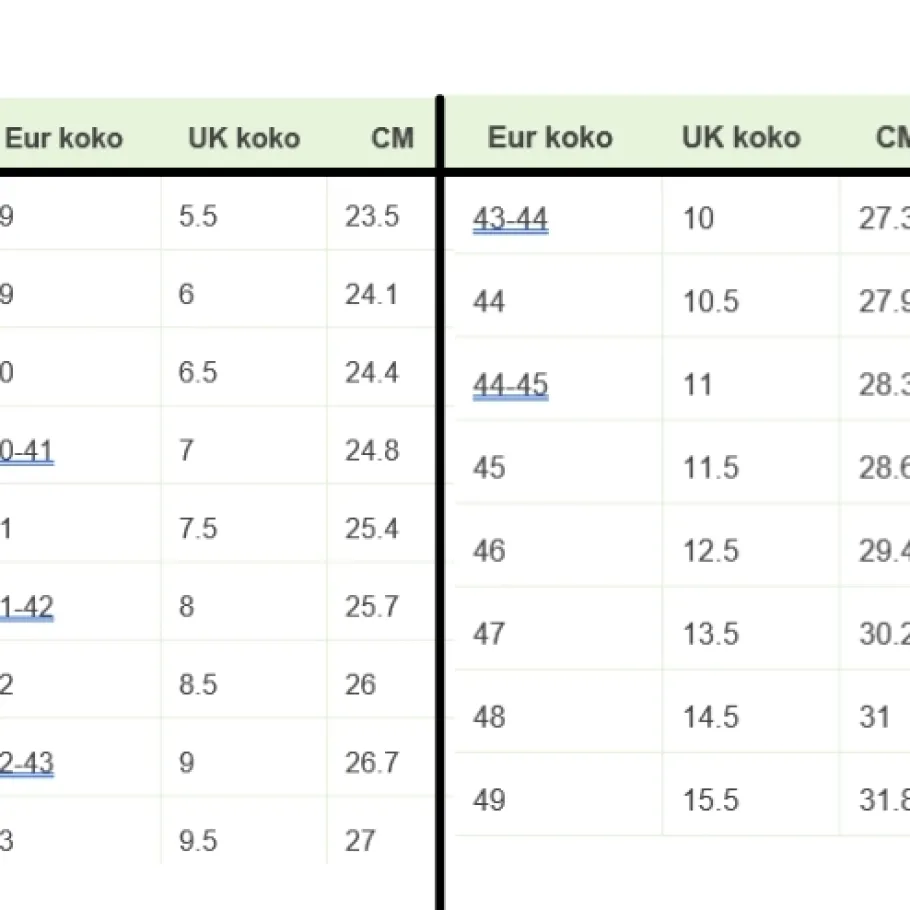Open the underlined 44-45 Eur size link
Viewport: 910px width, 910px height.
[x=510, y=385]
